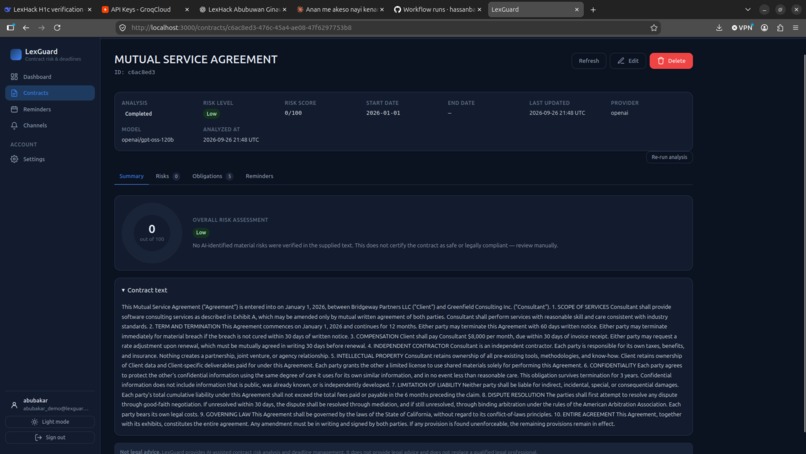The width and height of the screenshot is (806, 454).
Task: Open the browser sidebar panel icon
Action: tap(10, 28)
